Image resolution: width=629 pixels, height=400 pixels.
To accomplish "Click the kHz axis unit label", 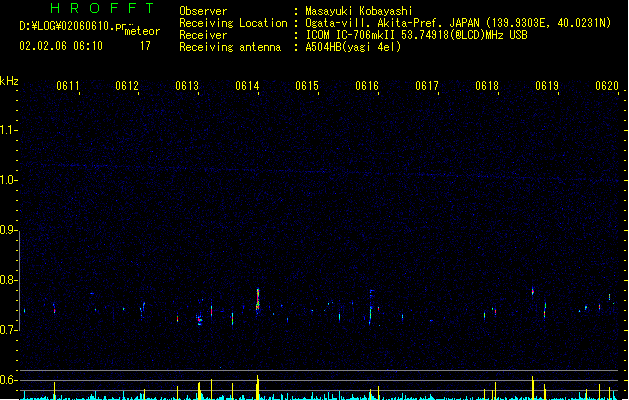I will [x=9, y=81].
